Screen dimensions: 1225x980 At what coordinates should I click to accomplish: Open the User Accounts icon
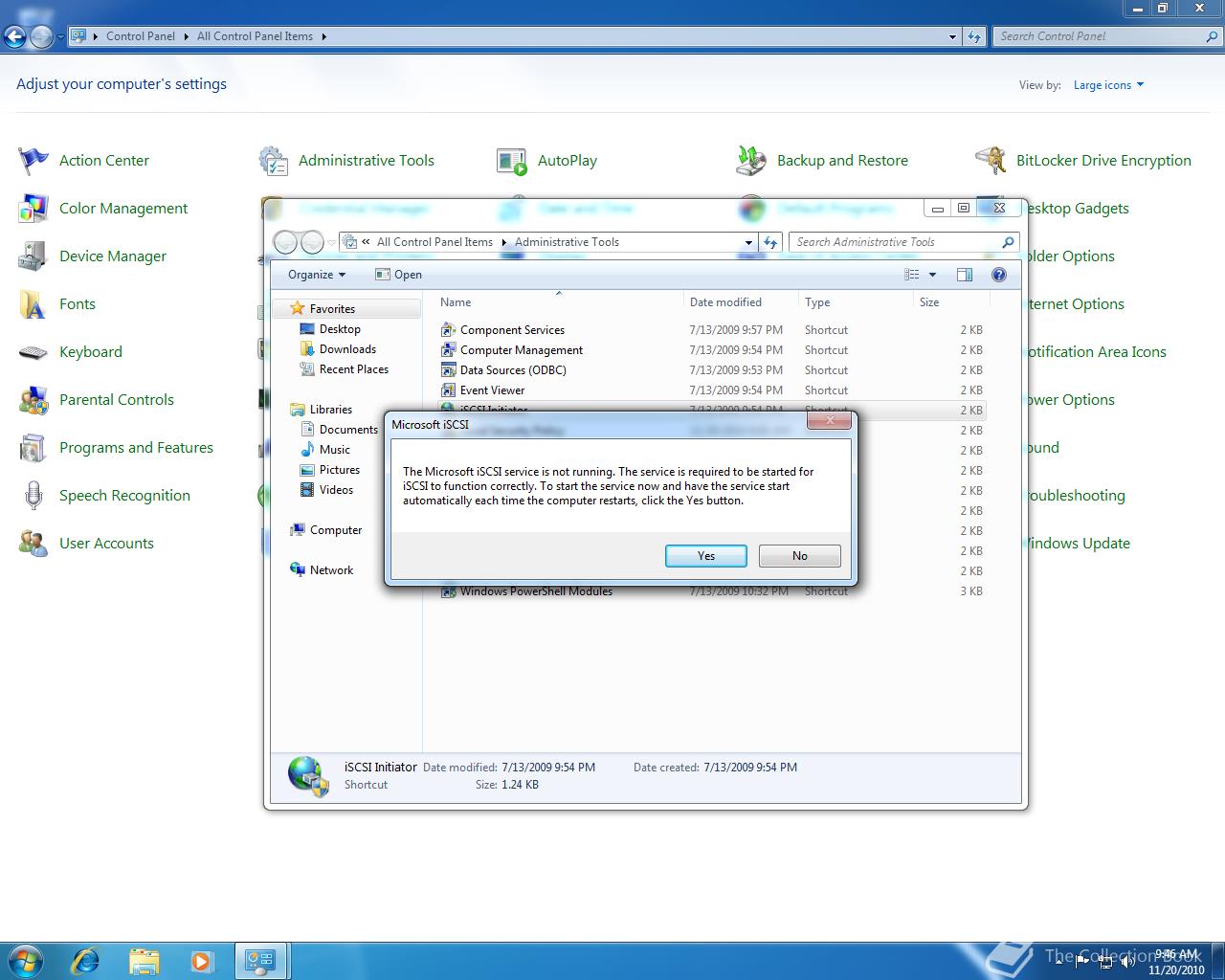coord(33,544)
